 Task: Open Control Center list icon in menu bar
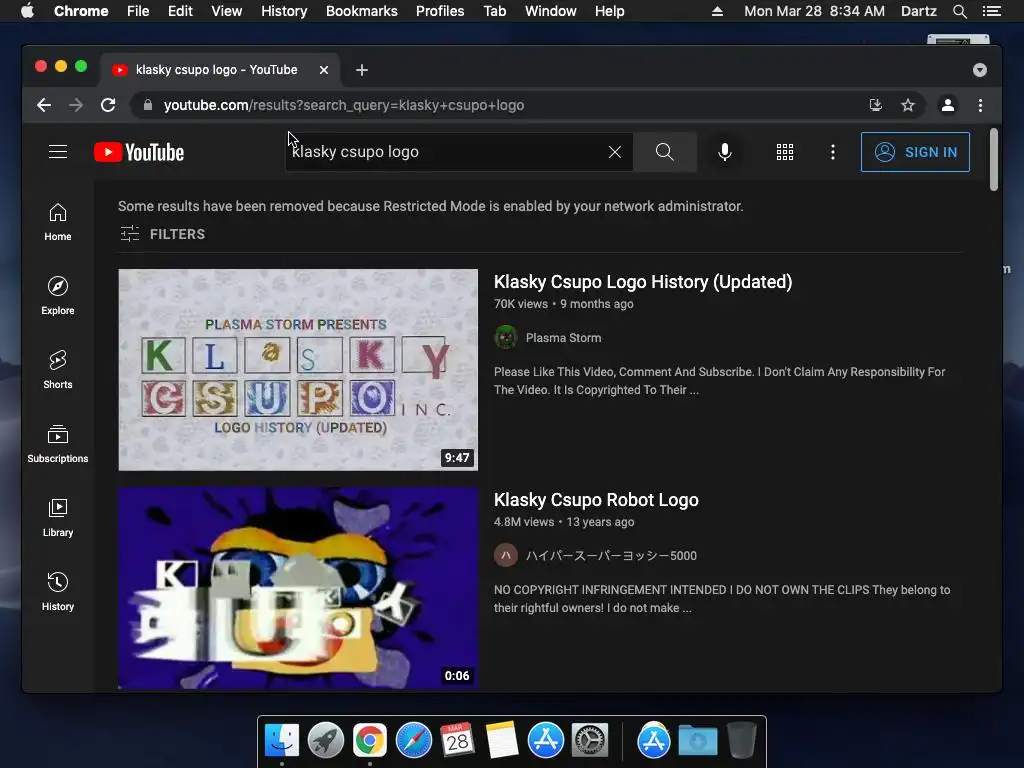(x=991, y=11)
